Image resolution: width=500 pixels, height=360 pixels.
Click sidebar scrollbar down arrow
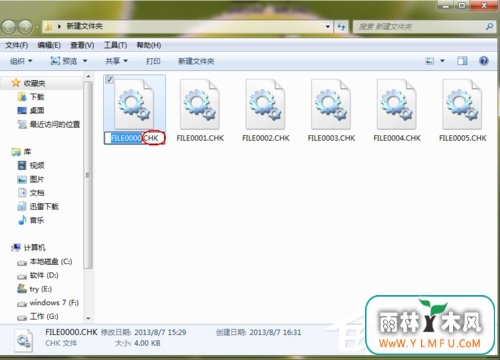point(88,318)
